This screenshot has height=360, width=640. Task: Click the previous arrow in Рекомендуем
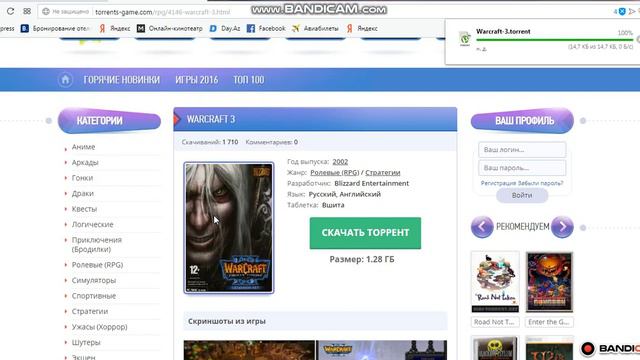click(482, 227)
